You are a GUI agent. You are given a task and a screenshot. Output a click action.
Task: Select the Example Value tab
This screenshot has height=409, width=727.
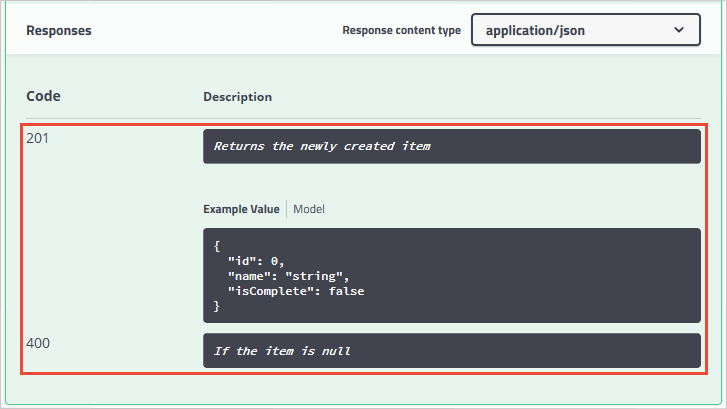click(x=242, y=210)
